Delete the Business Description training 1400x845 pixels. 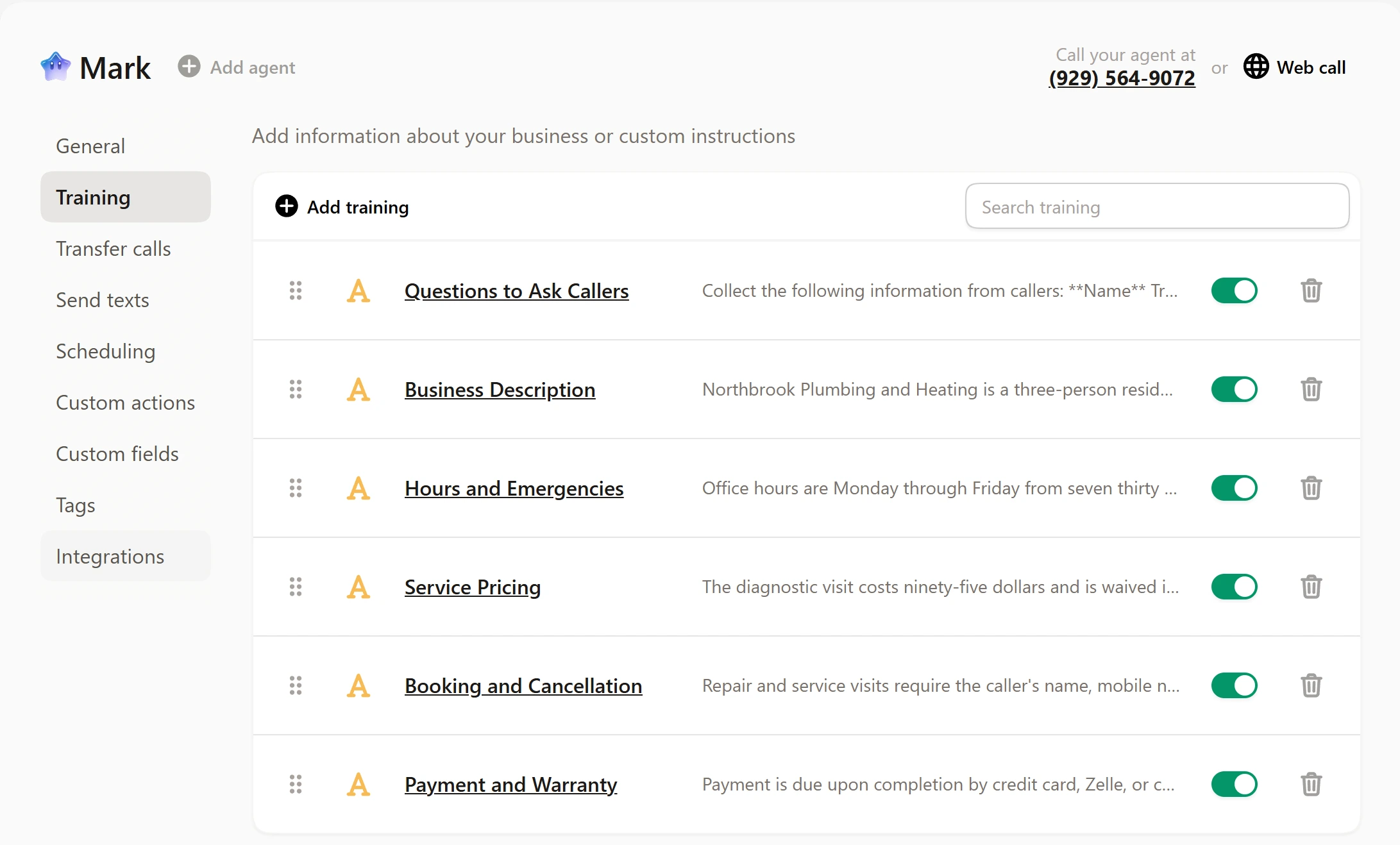pyautogui.click(x=1311, y=389)
